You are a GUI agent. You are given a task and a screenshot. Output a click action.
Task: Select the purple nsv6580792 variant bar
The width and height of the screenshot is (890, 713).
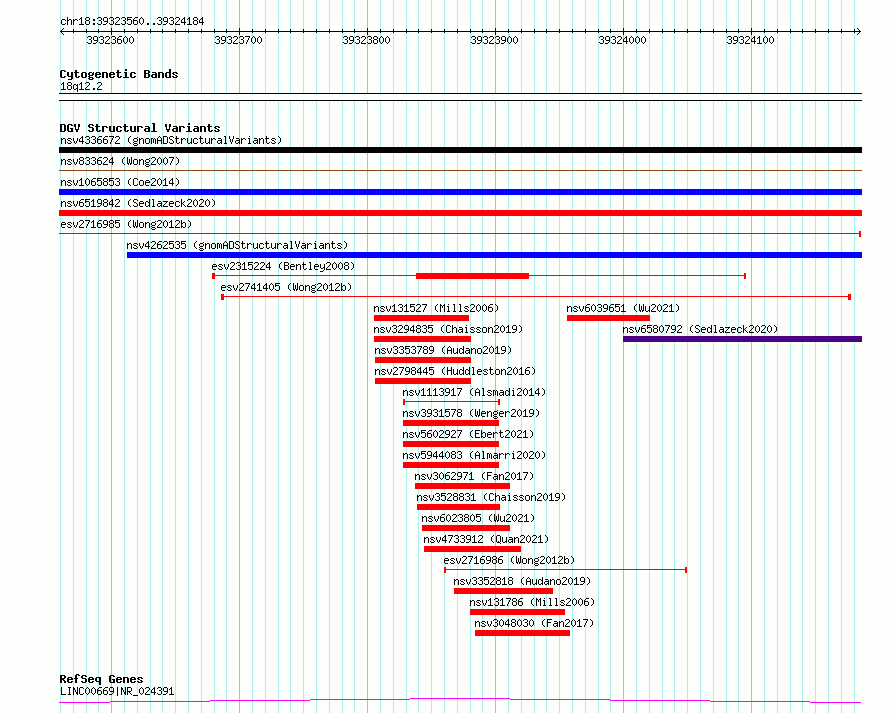click(x=742, y=339)
